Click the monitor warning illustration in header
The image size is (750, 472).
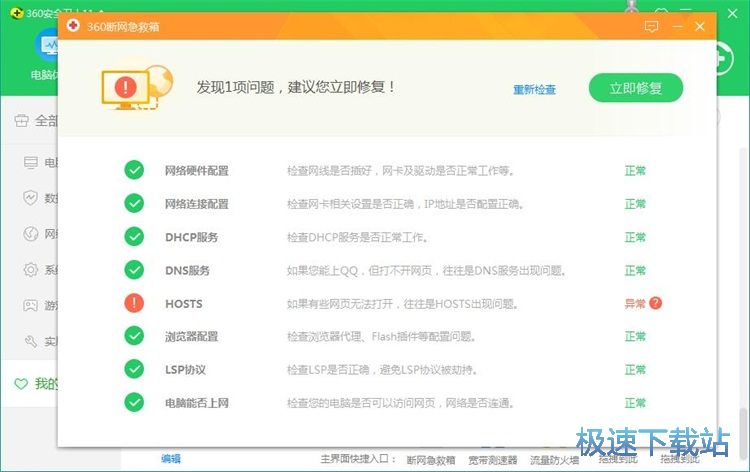pos(137,88)
